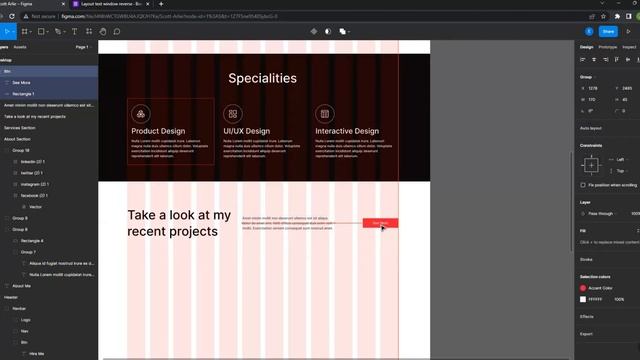Select the Frame tool
The width and height of the screenshot is (640, 360).
24,31
